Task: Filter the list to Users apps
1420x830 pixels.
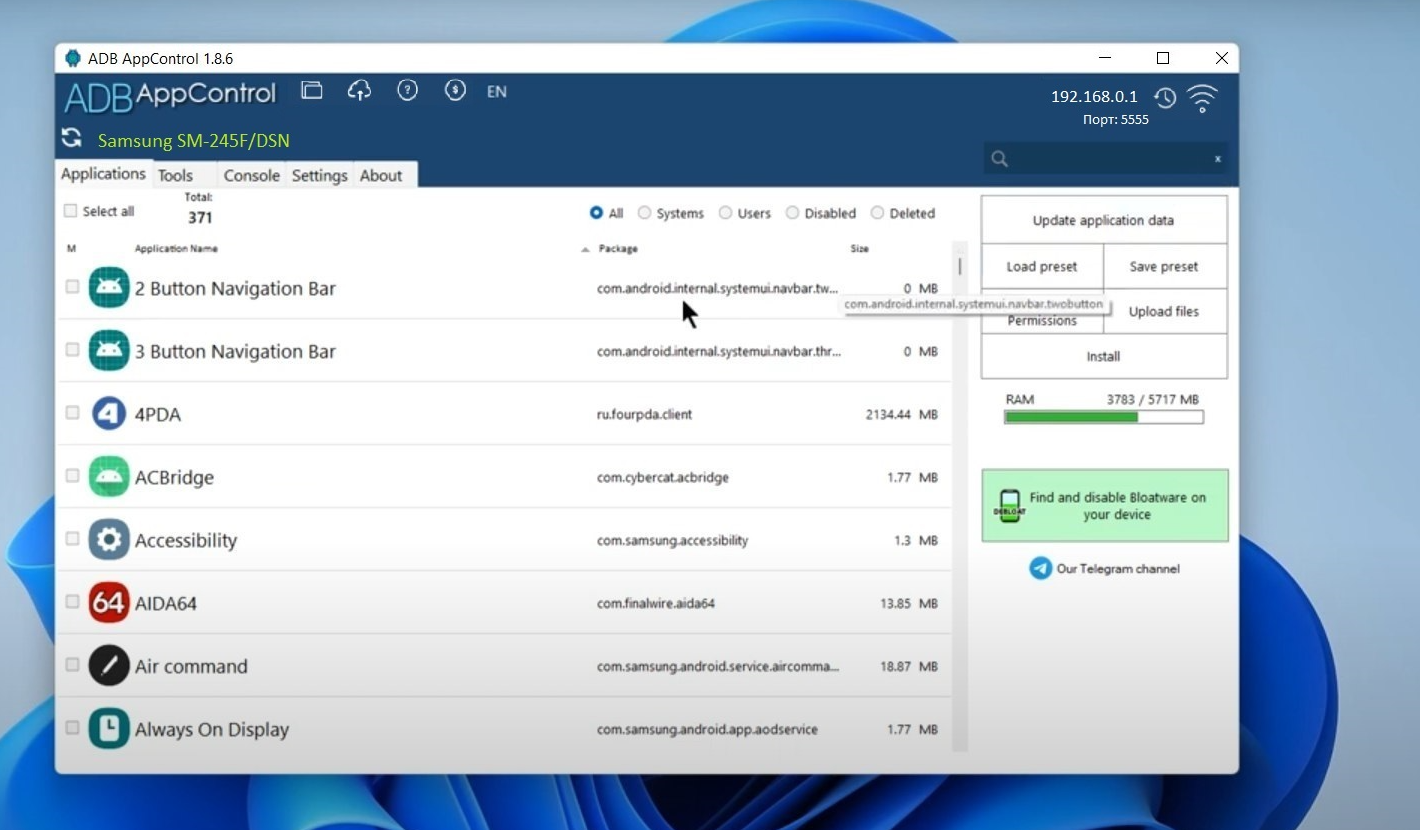Action: (x=725, y=213)
